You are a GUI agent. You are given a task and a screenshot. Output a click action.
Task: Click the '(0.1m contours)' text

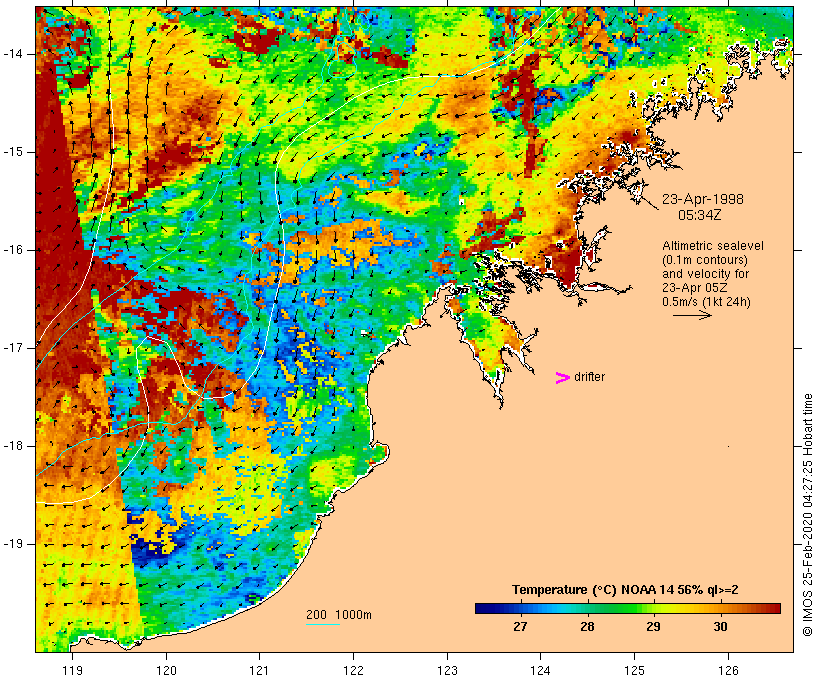point(705,260)
